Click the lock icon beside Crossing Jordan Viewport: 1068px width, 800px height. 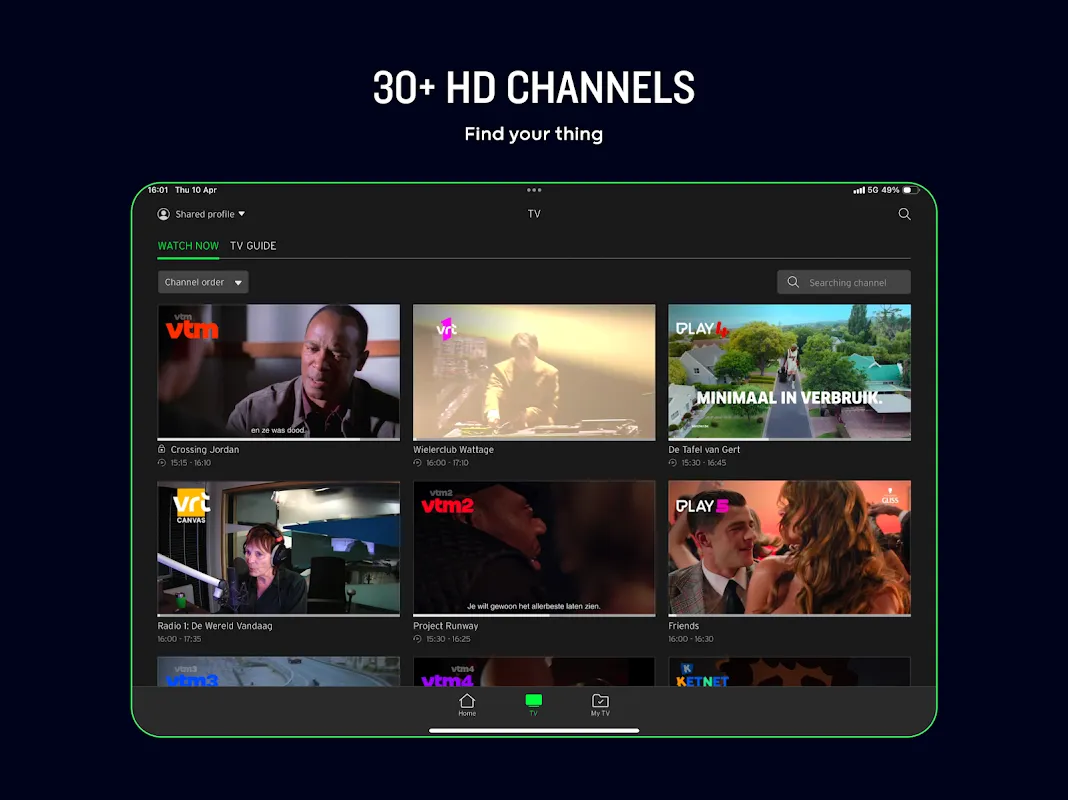161,449
